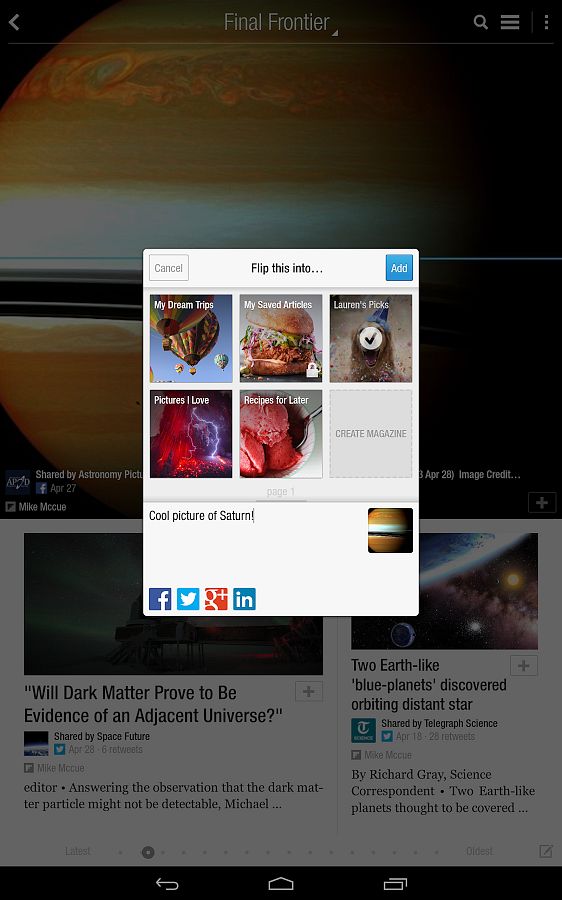Select the LinkedIn share icon

tap(244, 599)
